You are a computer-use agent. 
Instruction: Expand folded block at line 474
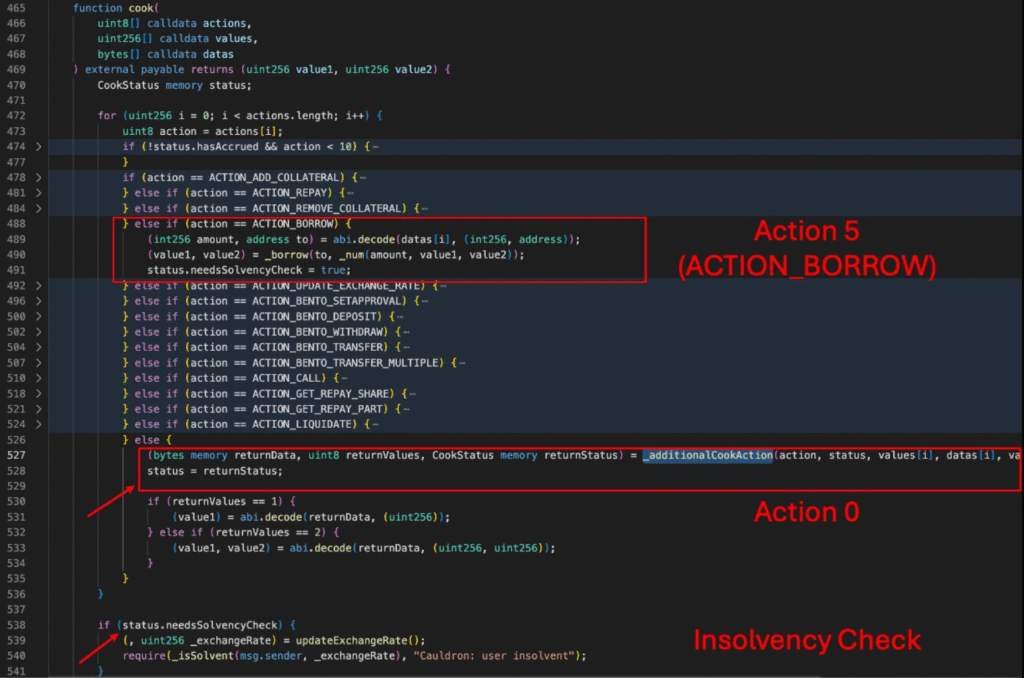[39, 147]
